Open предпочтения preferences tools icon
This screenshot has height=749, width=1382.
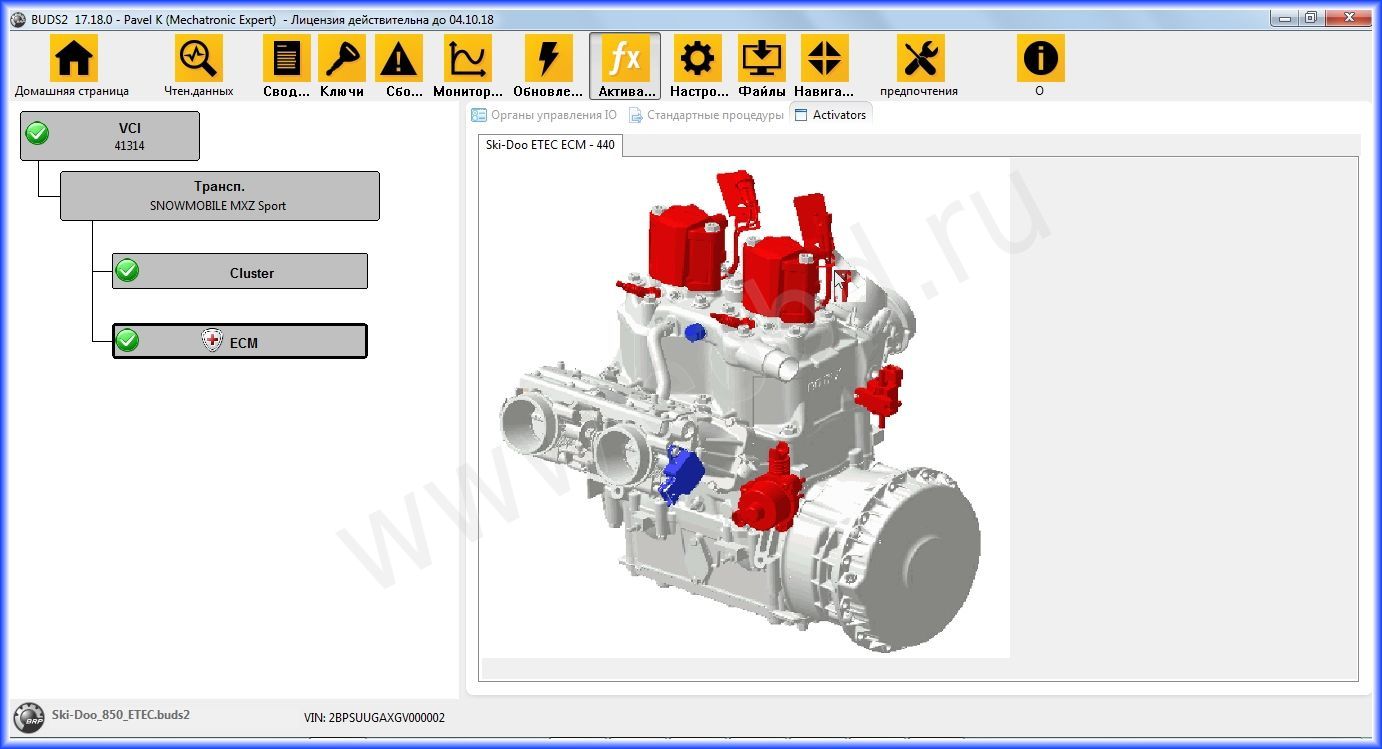(x=920, y=58)
